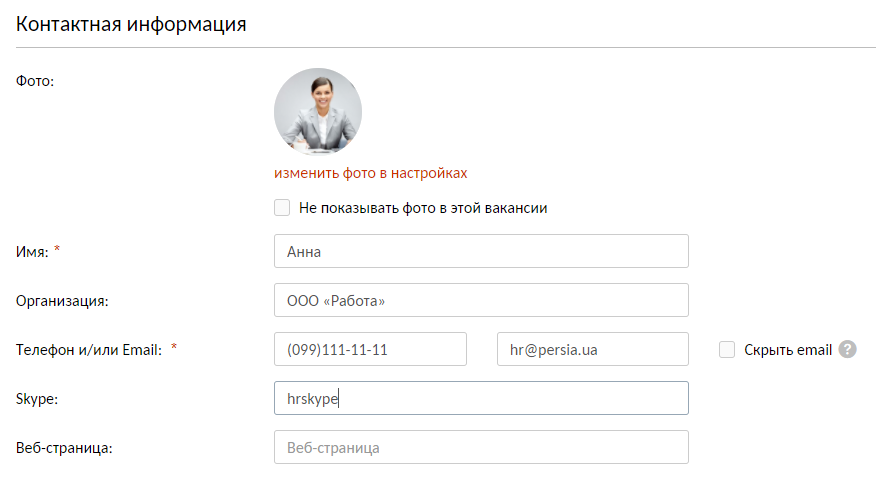Click the Организация: field label
The height and width of the screenshot is (482, 876).
coord(62,300)
